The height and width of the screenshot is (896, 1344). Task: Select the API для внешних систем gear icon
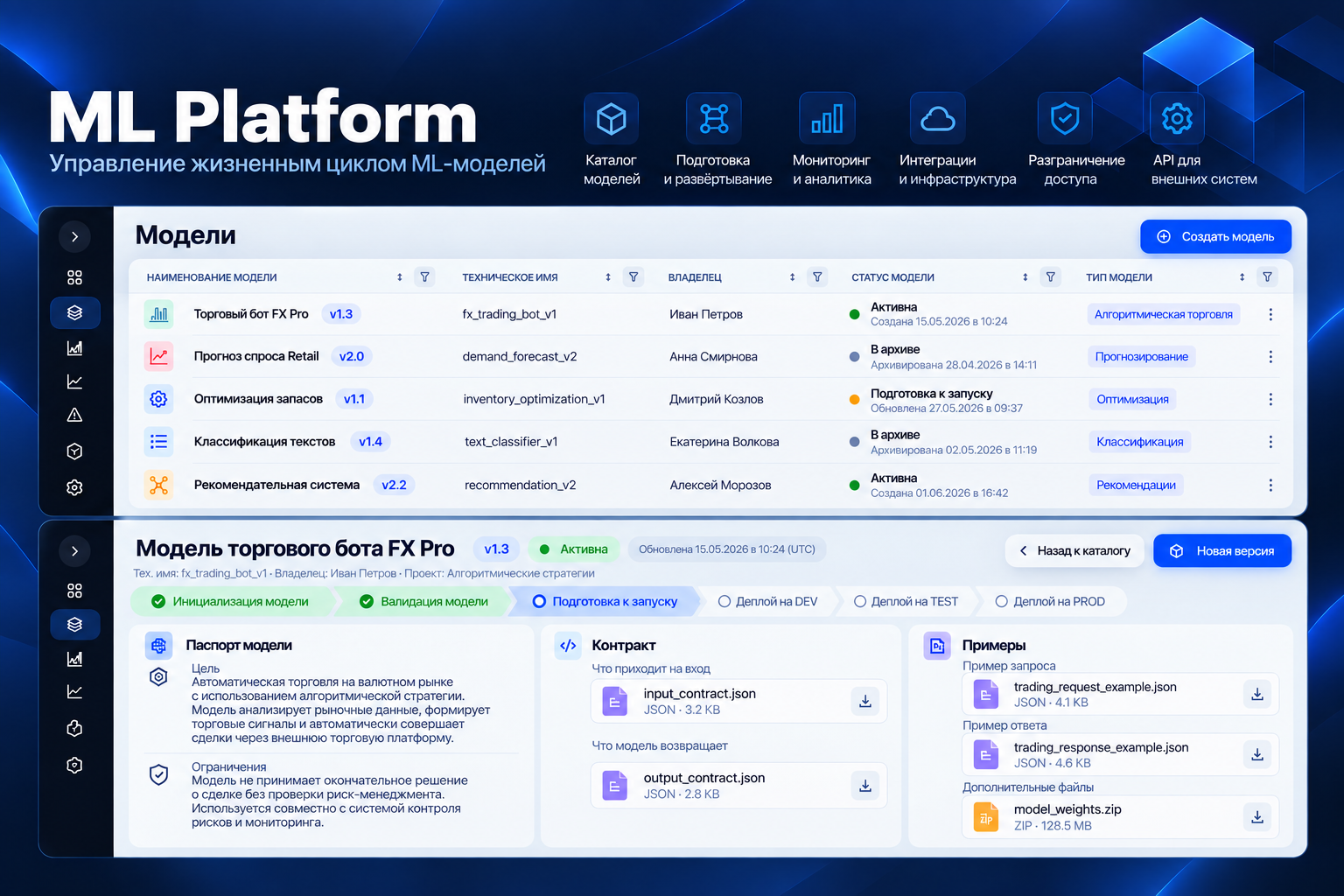point(1177,119)
